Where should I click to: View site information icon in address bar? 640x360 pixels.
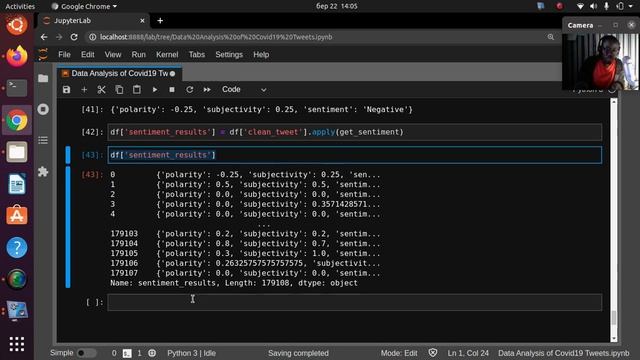click(93, 37)
